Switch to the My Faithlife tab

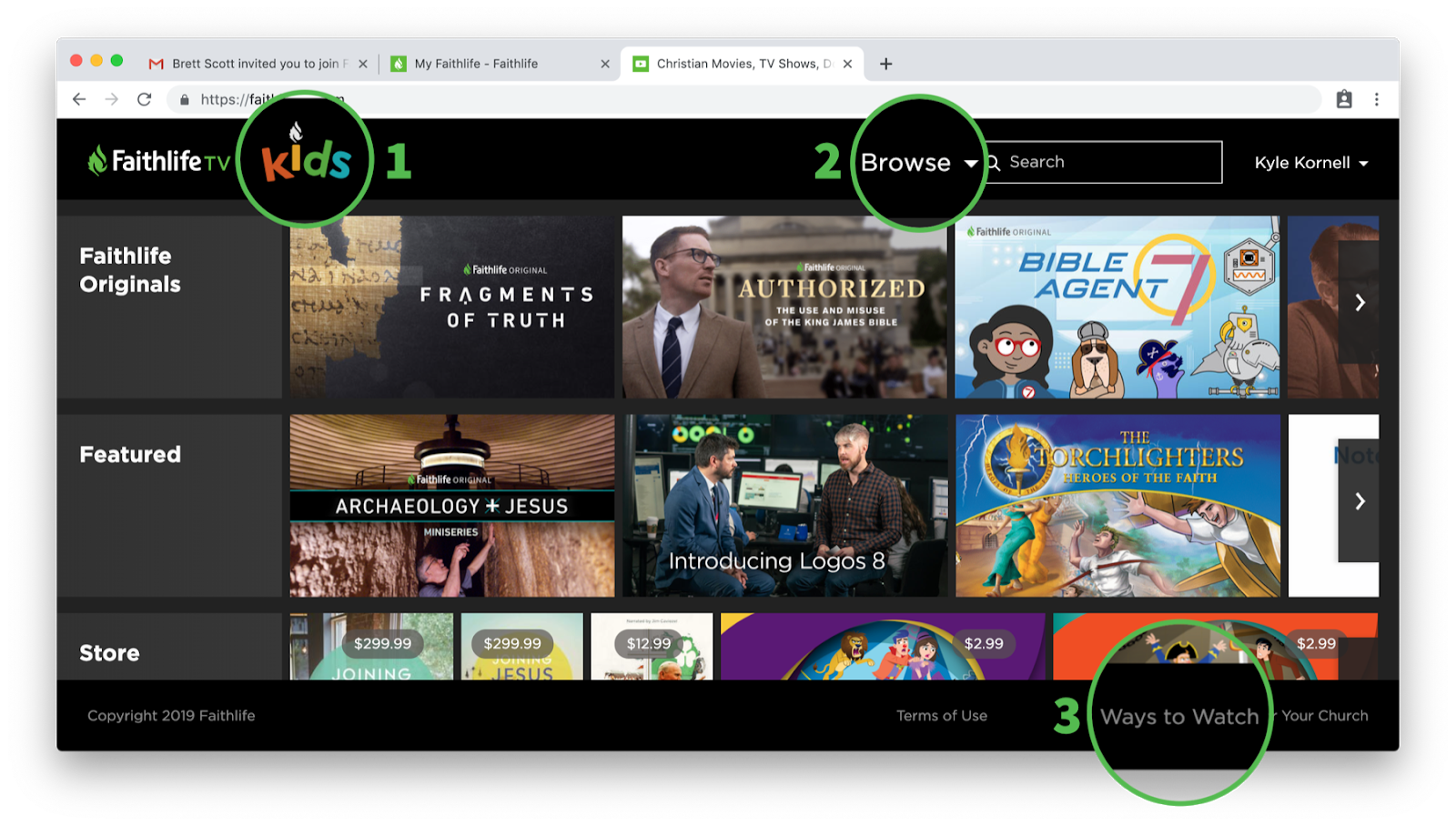tap(499, 64)
